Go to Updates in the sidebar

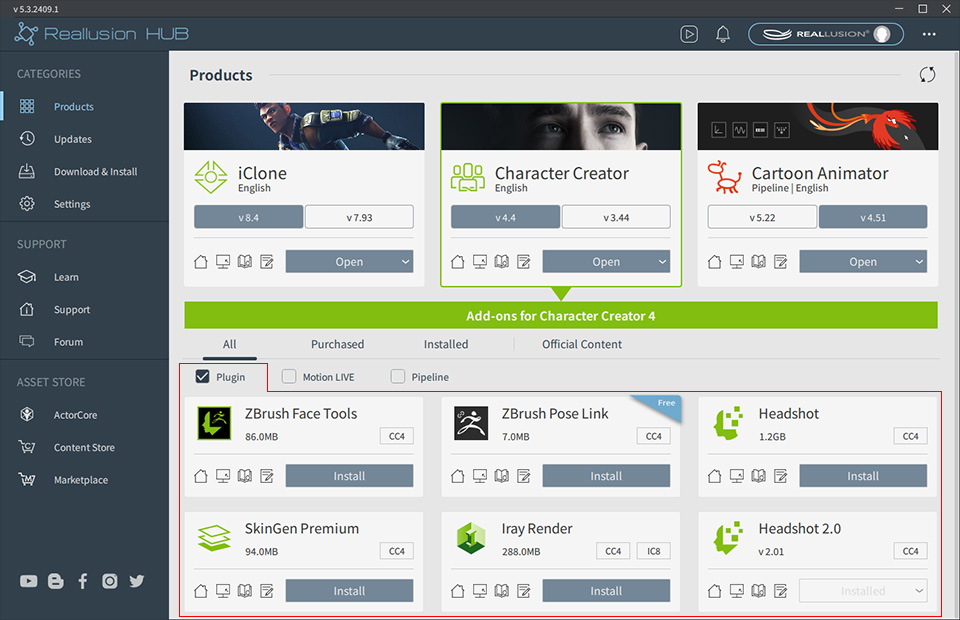[72, 139]
